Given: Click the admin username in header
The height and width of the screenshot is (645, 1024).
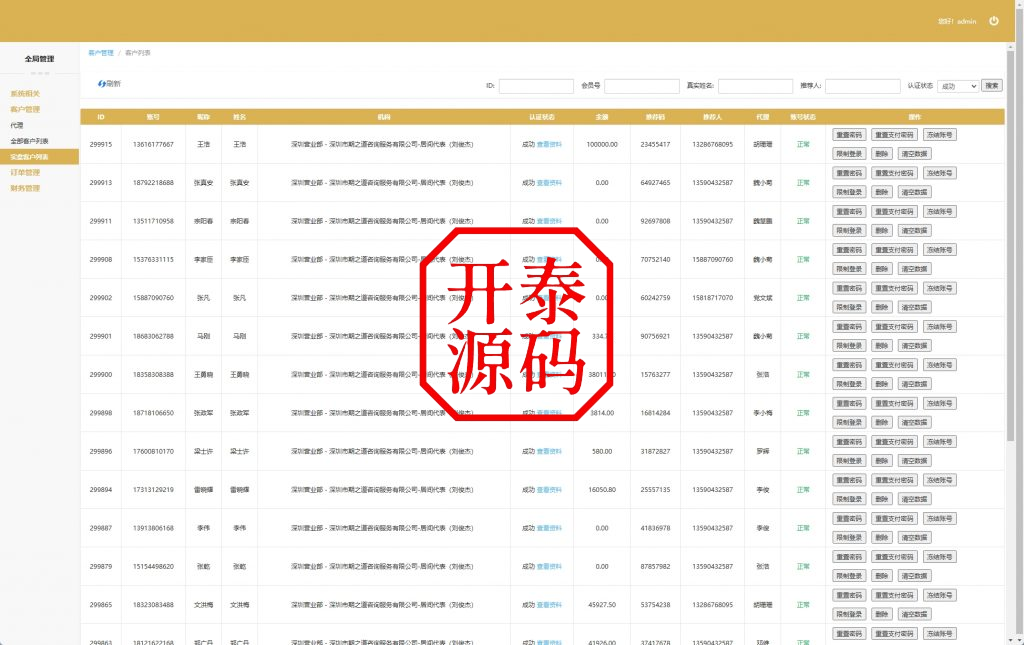Looking at the screenshot, I should click(x=967, y=22).
